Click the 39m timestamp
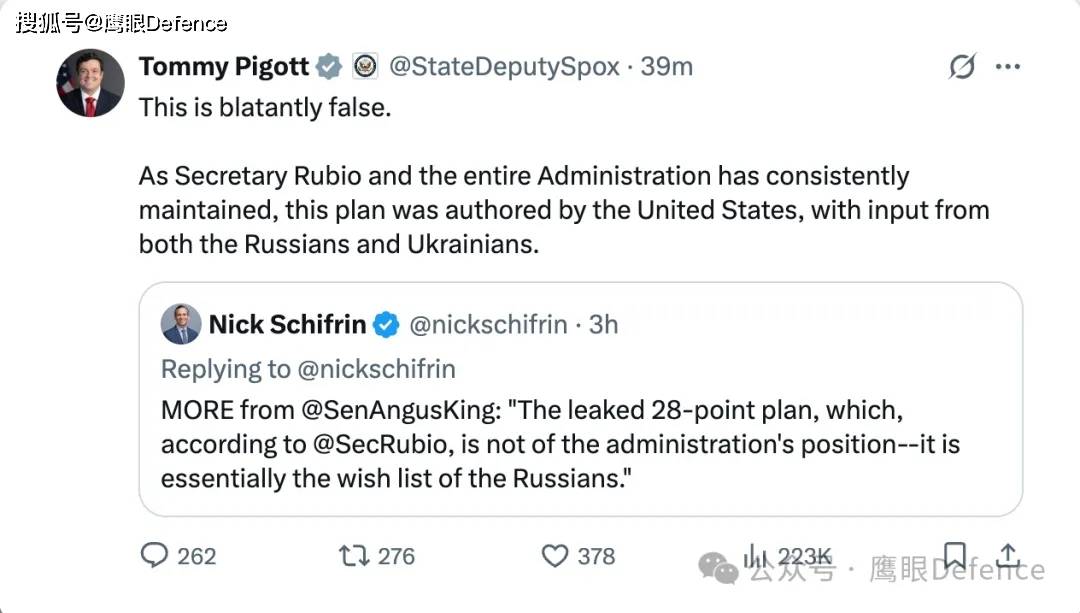This screenshot has width=1080, height=613. (x=667, y=67)
